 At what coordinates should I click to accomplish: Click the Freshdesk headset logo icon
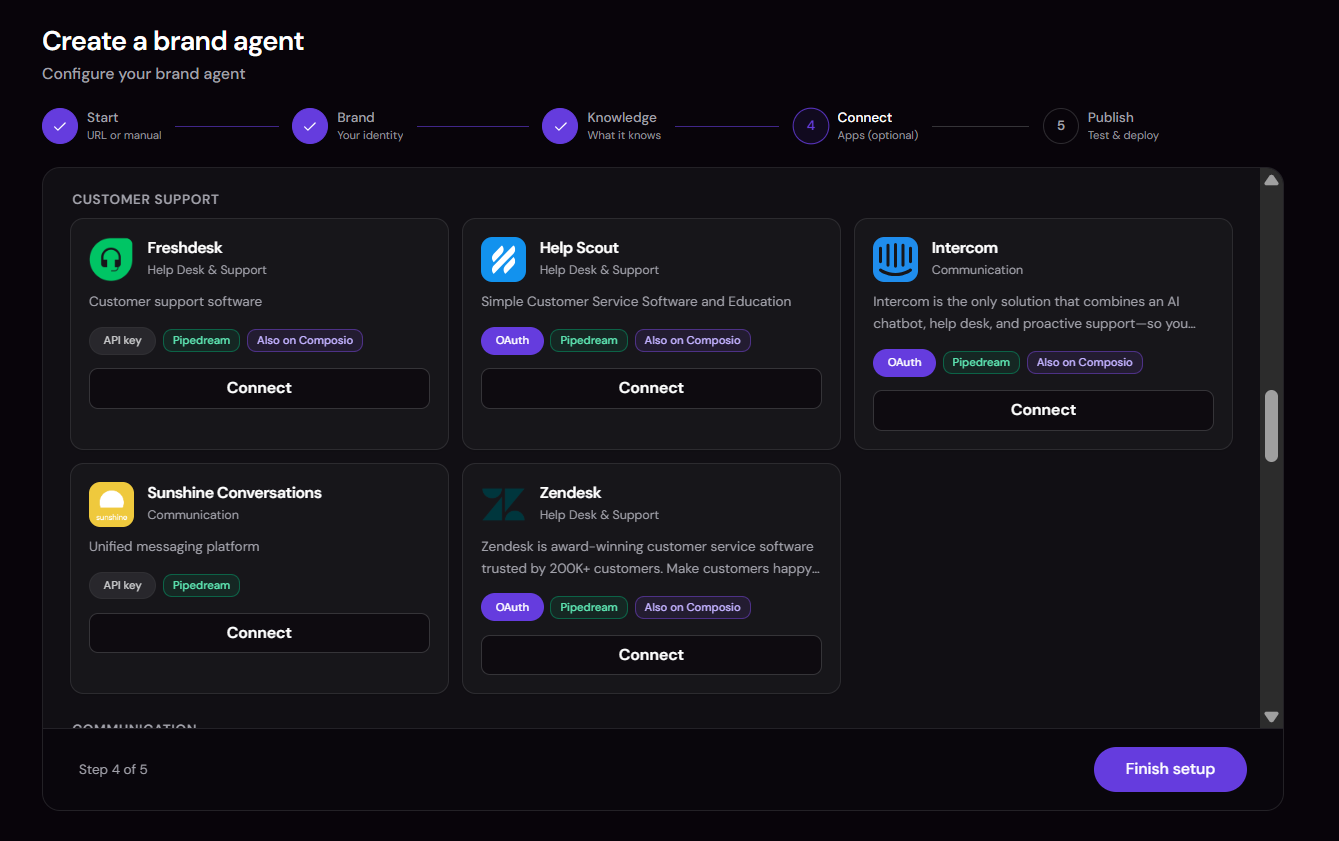(x=111, y=259)
